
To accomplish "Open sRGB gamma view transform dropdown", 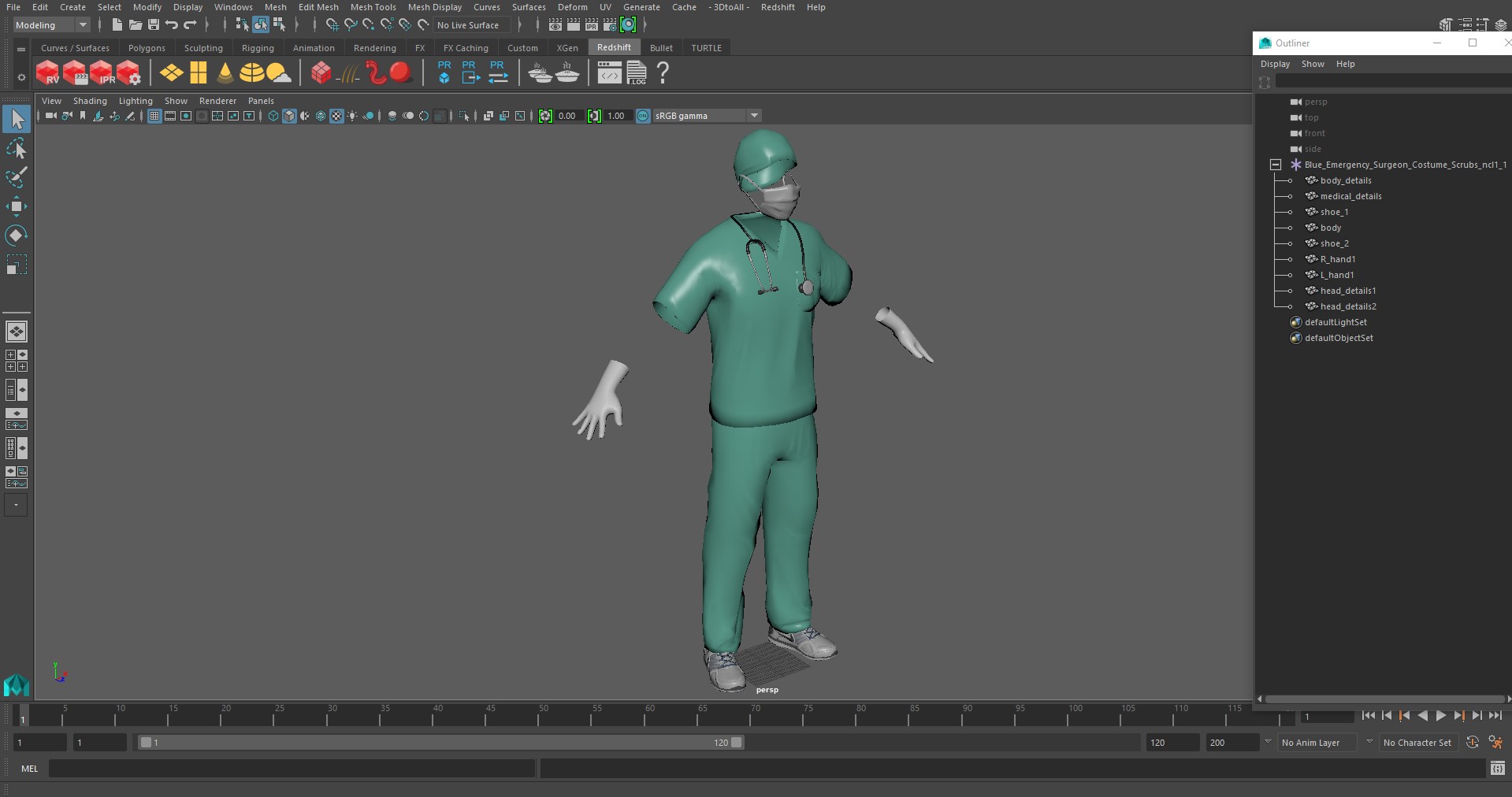I will [707, 116].
